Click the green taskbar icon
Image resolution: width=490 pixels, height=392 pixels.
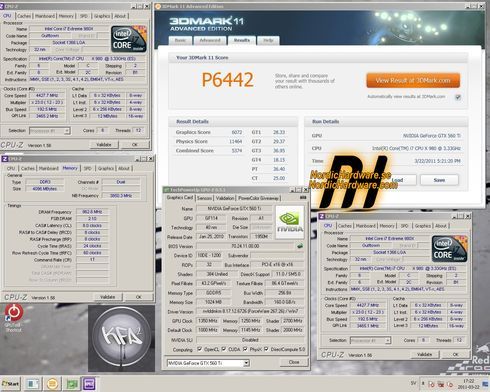pyautogui.click(x=71, y=384)
